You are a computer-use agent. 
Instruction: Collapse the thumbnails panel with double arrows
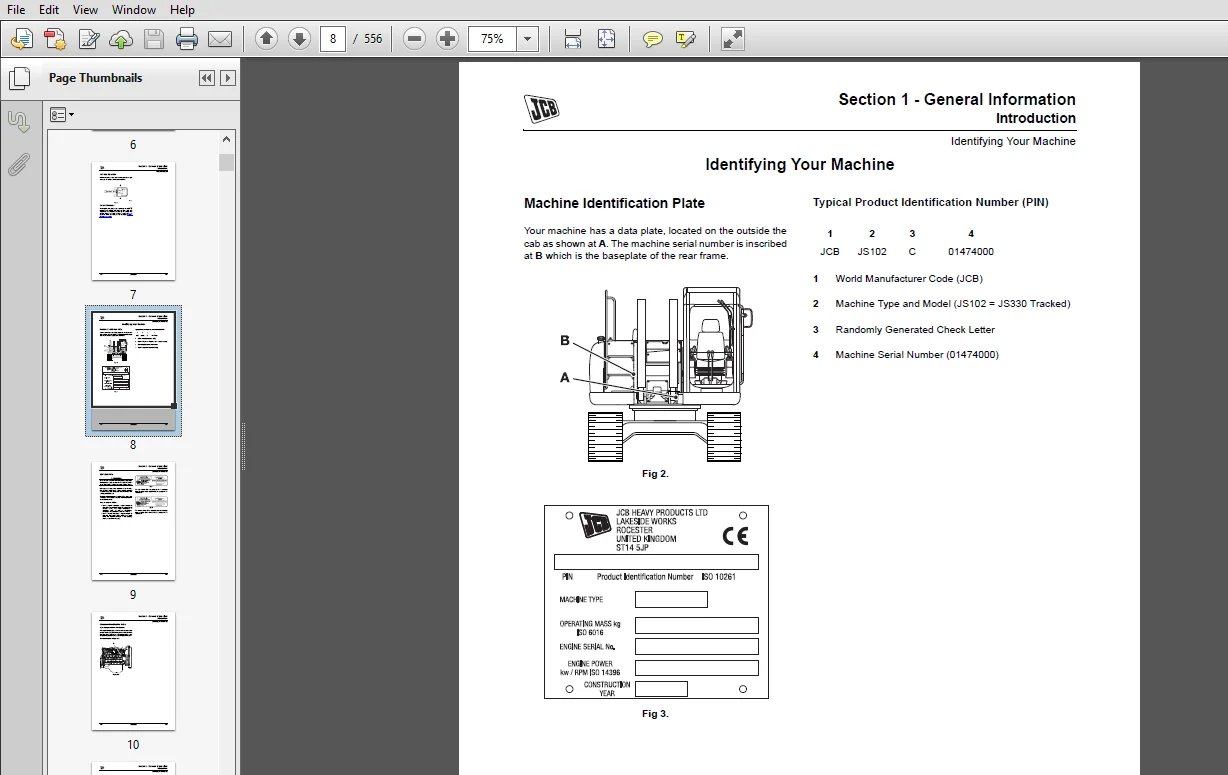207,78
